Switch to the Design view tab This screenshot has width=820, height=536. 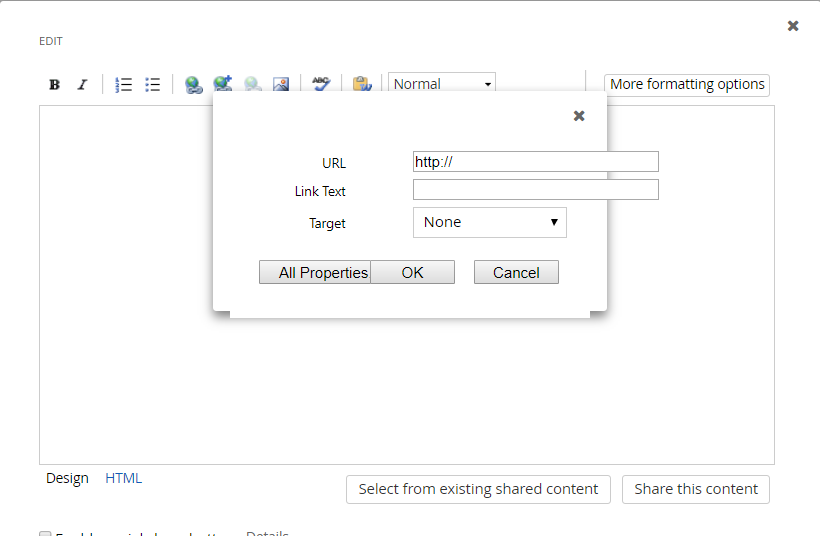[67, 478]
